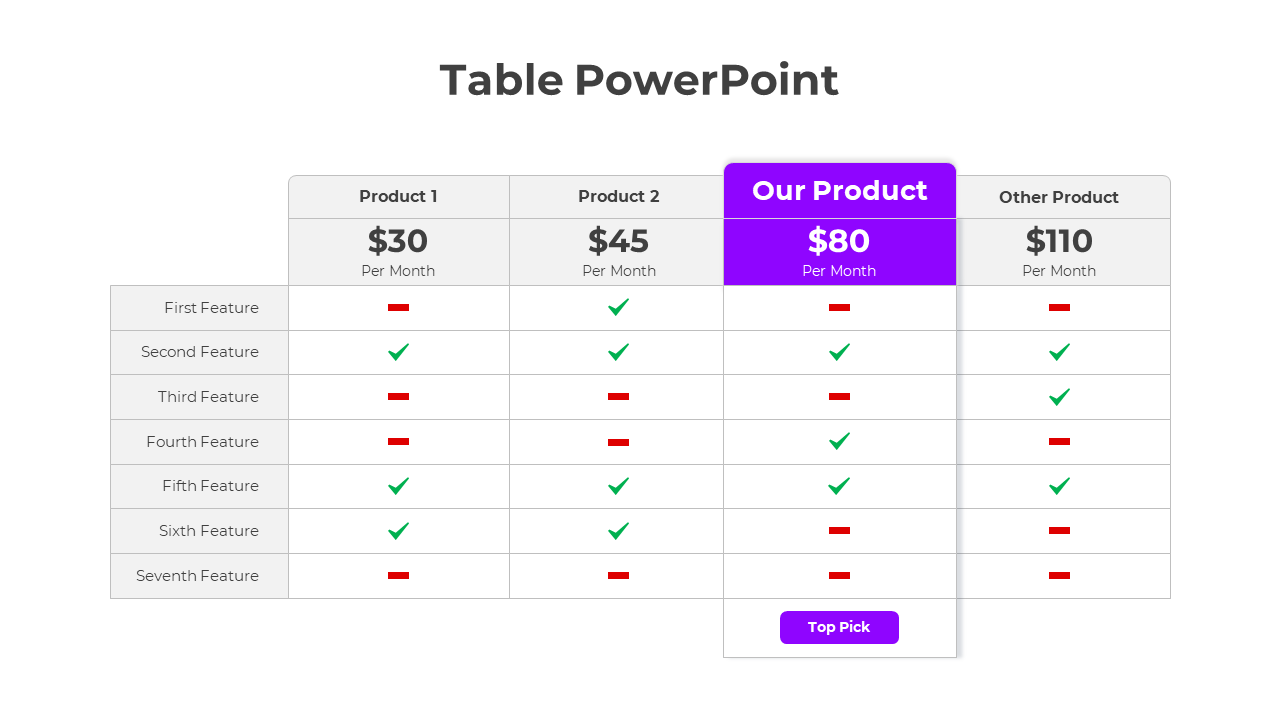Click Product 1's Sixth Feature checkmark
The width and height of the screenshot is (1280, 720).
click(x=398, y=531)
